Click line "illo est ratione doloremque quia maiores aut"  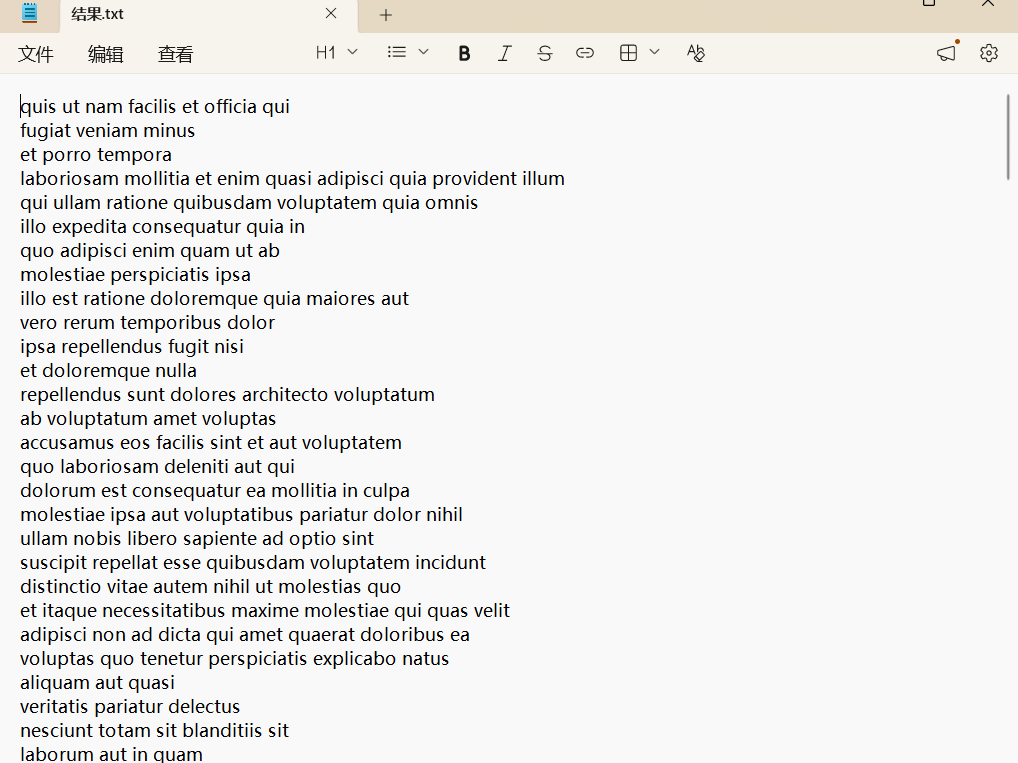point(214,299)
